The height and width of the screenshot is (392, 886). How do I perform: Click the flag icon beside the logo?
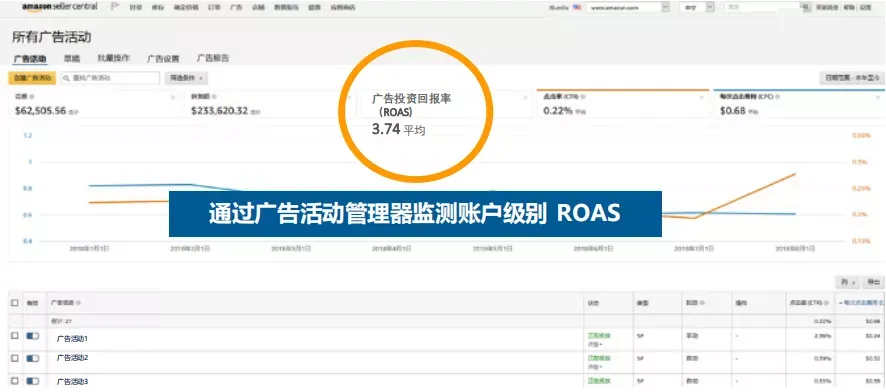[x=115, y=7]
